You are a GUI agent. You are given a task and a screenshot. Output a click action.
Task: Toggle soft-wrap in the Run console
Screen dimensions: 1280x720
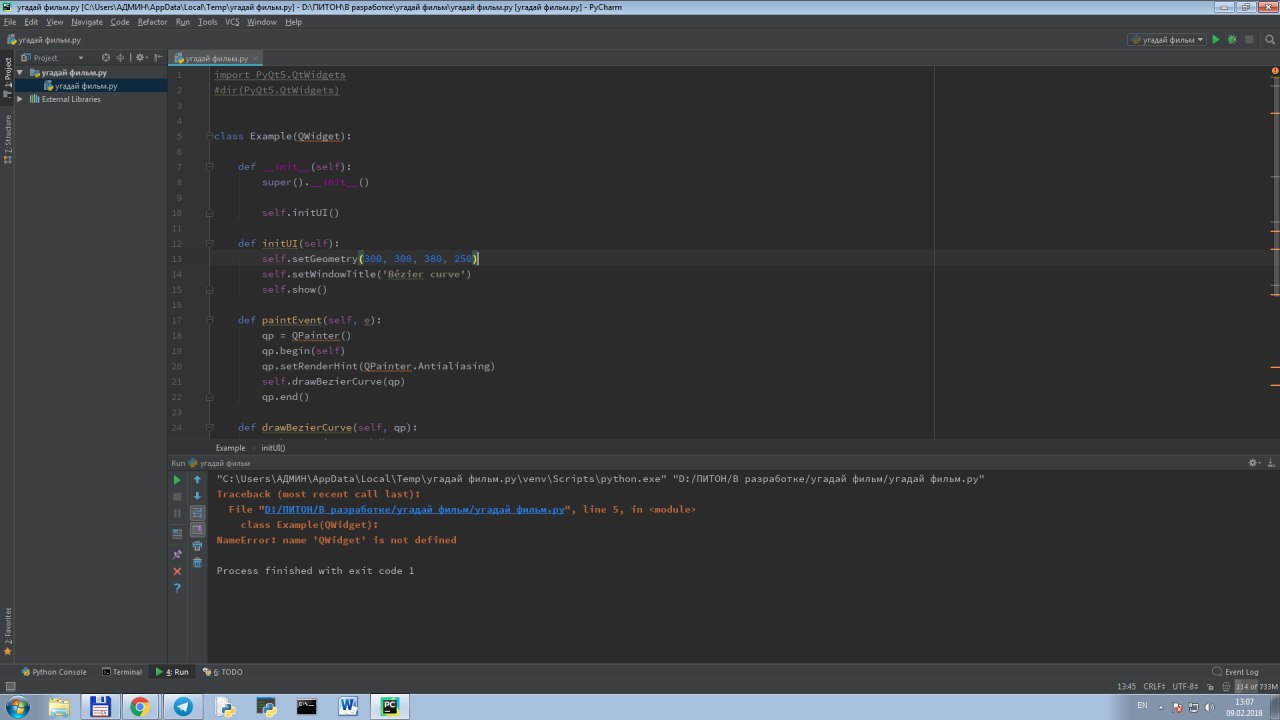tap(197, 513)
